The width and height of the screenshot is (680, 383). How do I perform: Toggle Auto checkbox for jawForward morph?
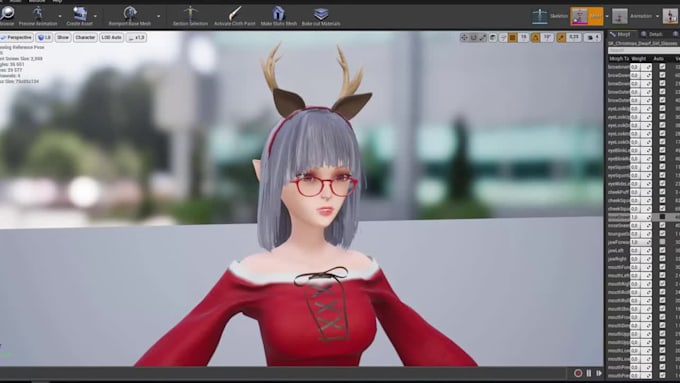click(x=662, y=242)
